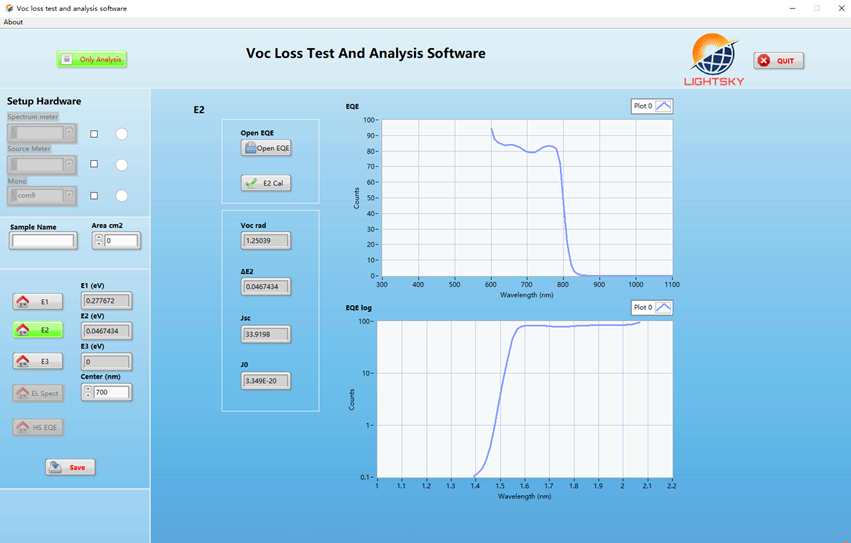The width and height of the screenshot is (851, 543).
Task: Expand the Mono com9 port dropdown
Action: tap(69, 196)
